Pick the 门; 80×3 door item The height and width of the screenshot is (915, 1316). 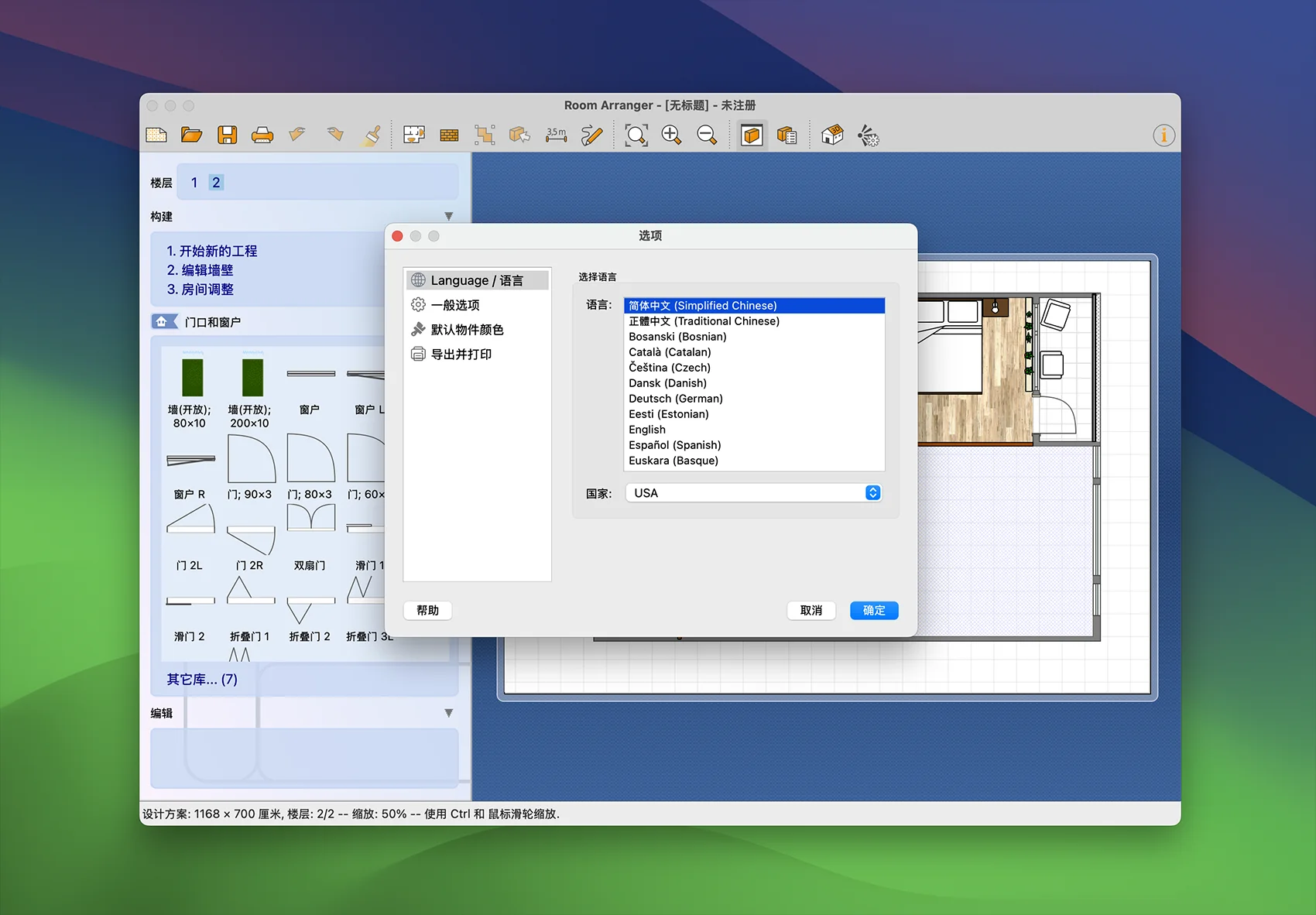click(310, 468)
